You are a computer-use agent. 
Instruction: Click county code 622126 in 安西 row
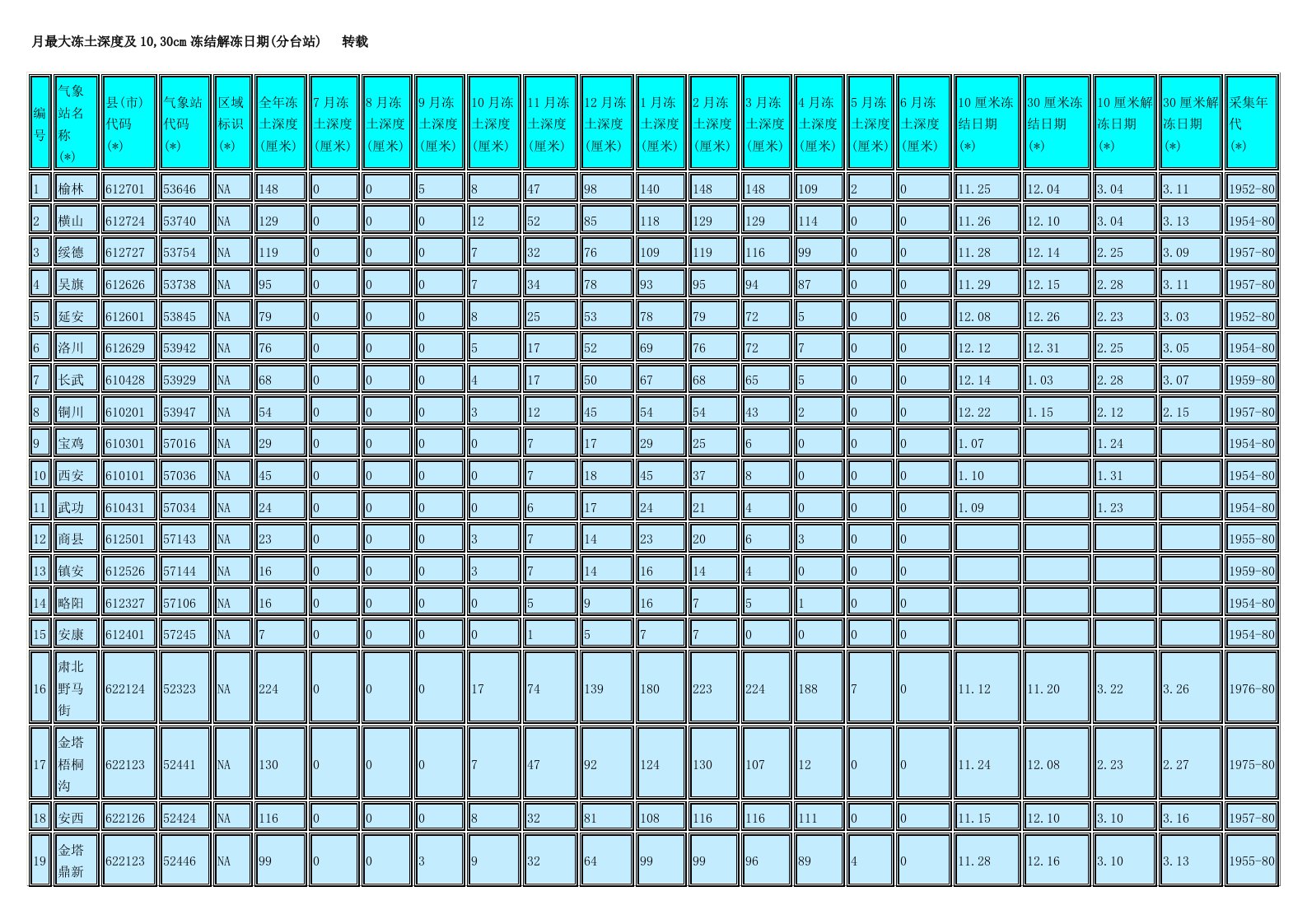pyautogui.click(x=125, y=818)
